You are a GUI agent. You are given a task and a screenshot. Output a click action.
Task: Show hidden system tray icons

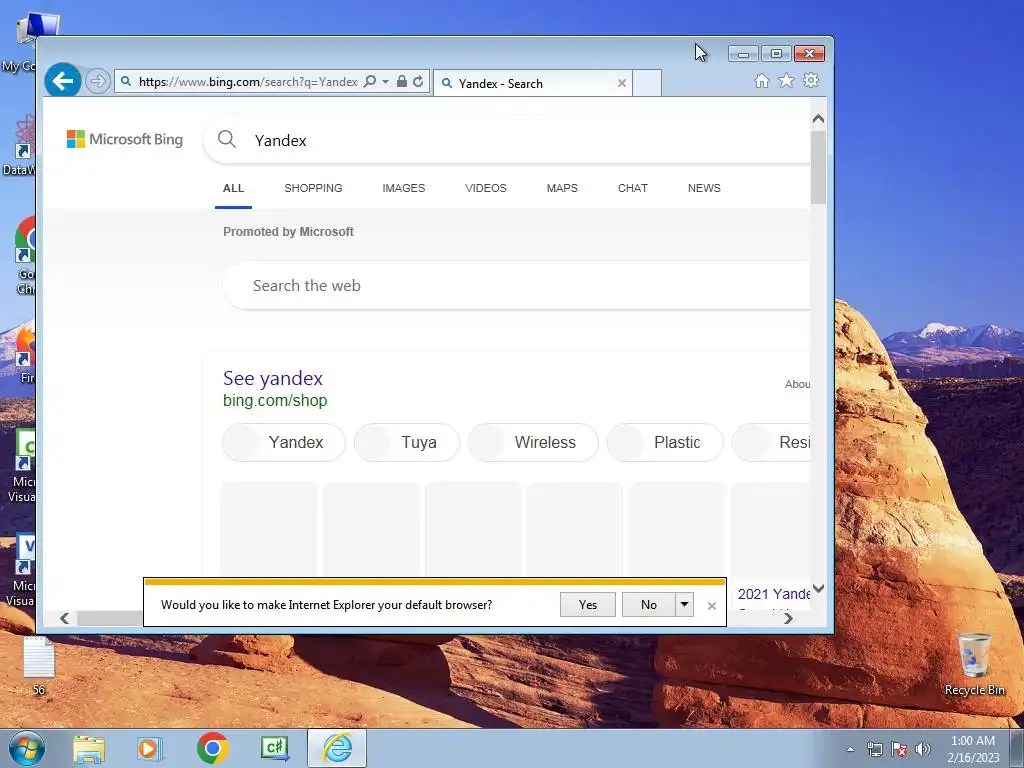[x=850, y=750]
